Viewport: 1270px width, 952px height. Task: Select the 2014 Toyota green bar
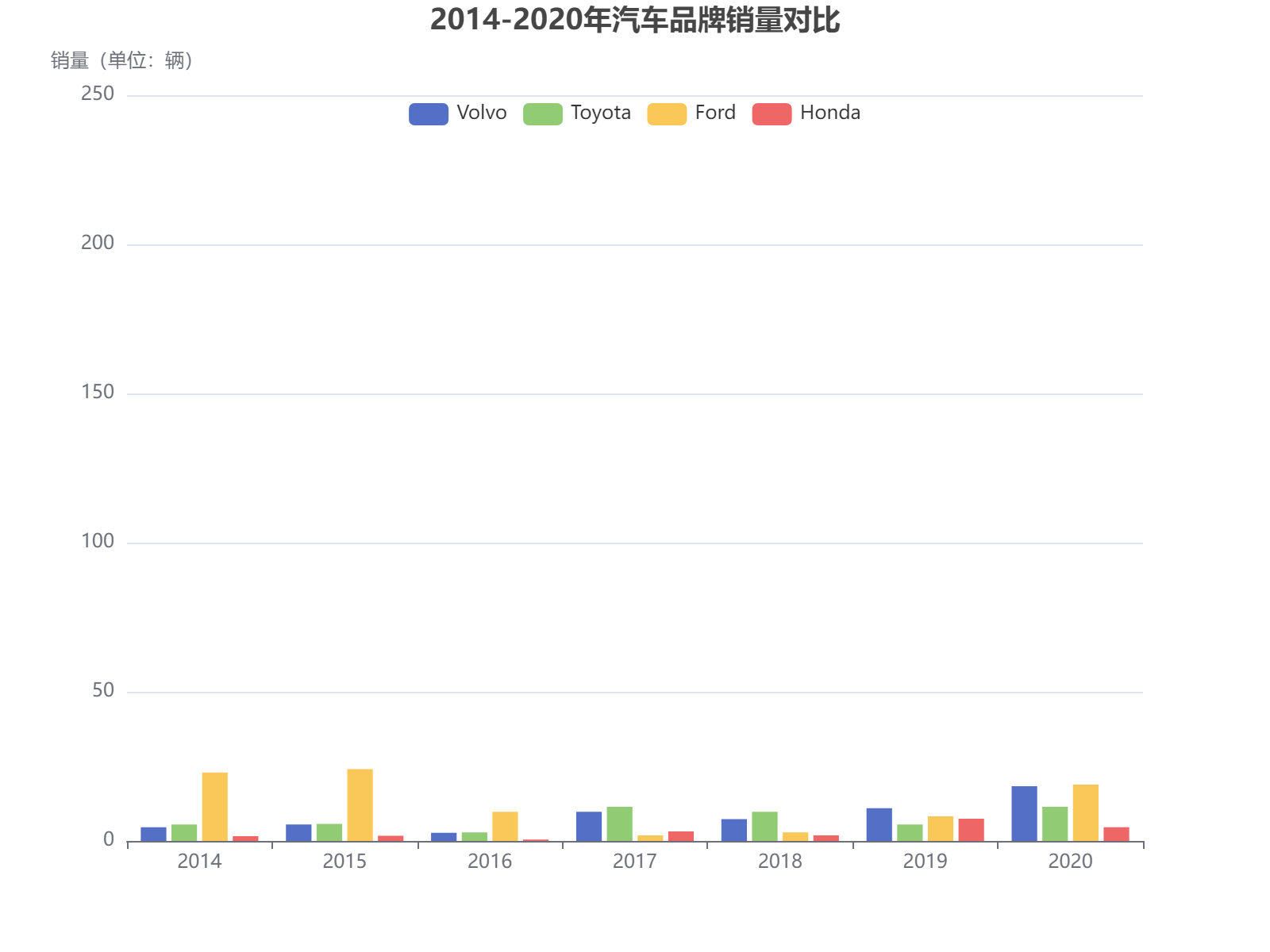coord(184,833)
